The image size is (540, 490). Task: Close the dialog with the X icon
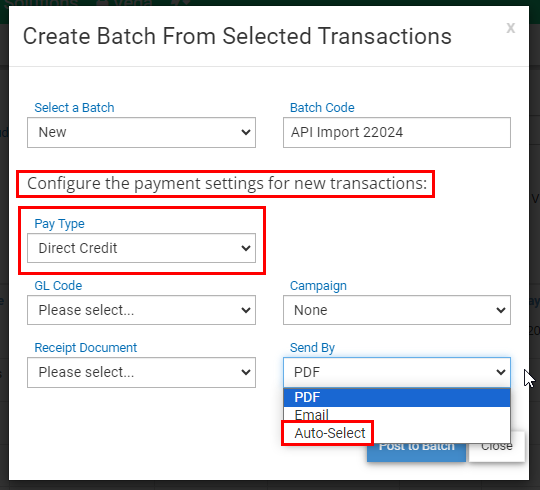pos(510,28)
